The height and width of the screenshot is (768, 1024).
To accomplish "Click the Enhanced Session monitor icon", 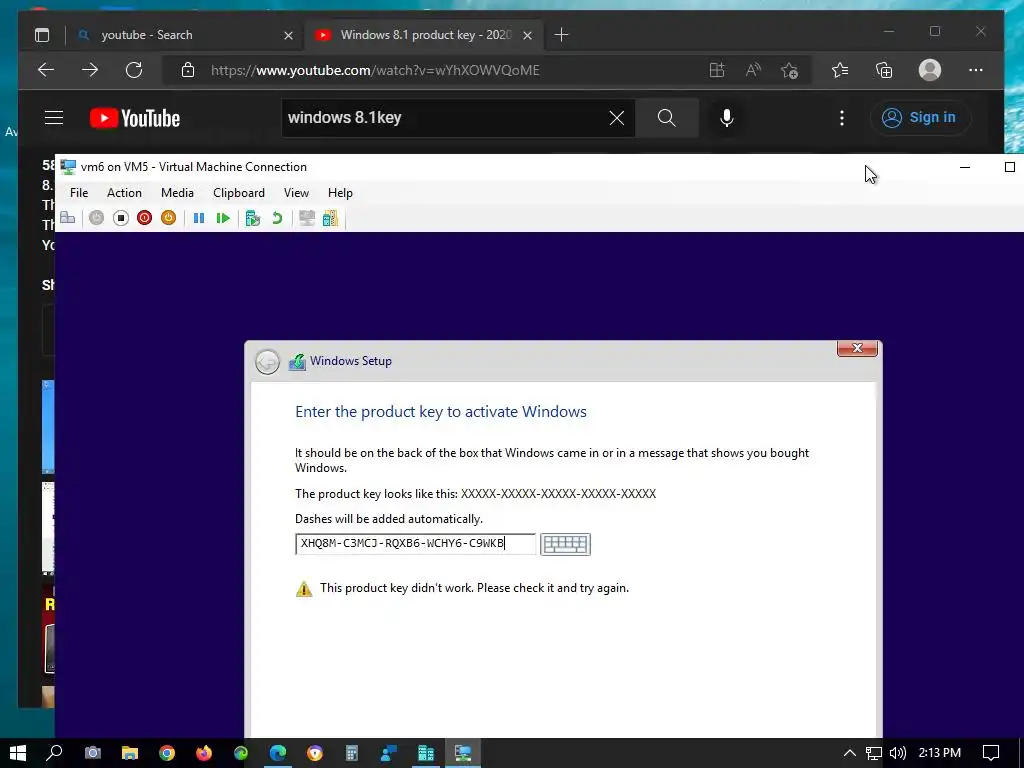I will click(307, 218).
